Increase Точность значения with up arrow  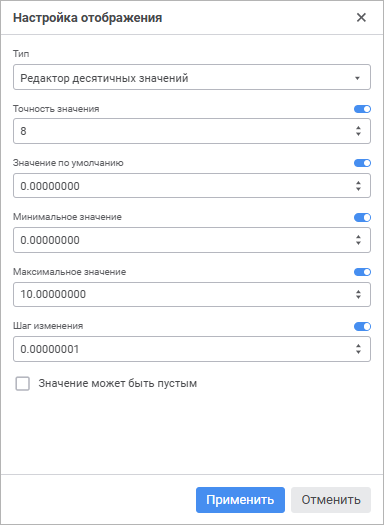[358, 128]
